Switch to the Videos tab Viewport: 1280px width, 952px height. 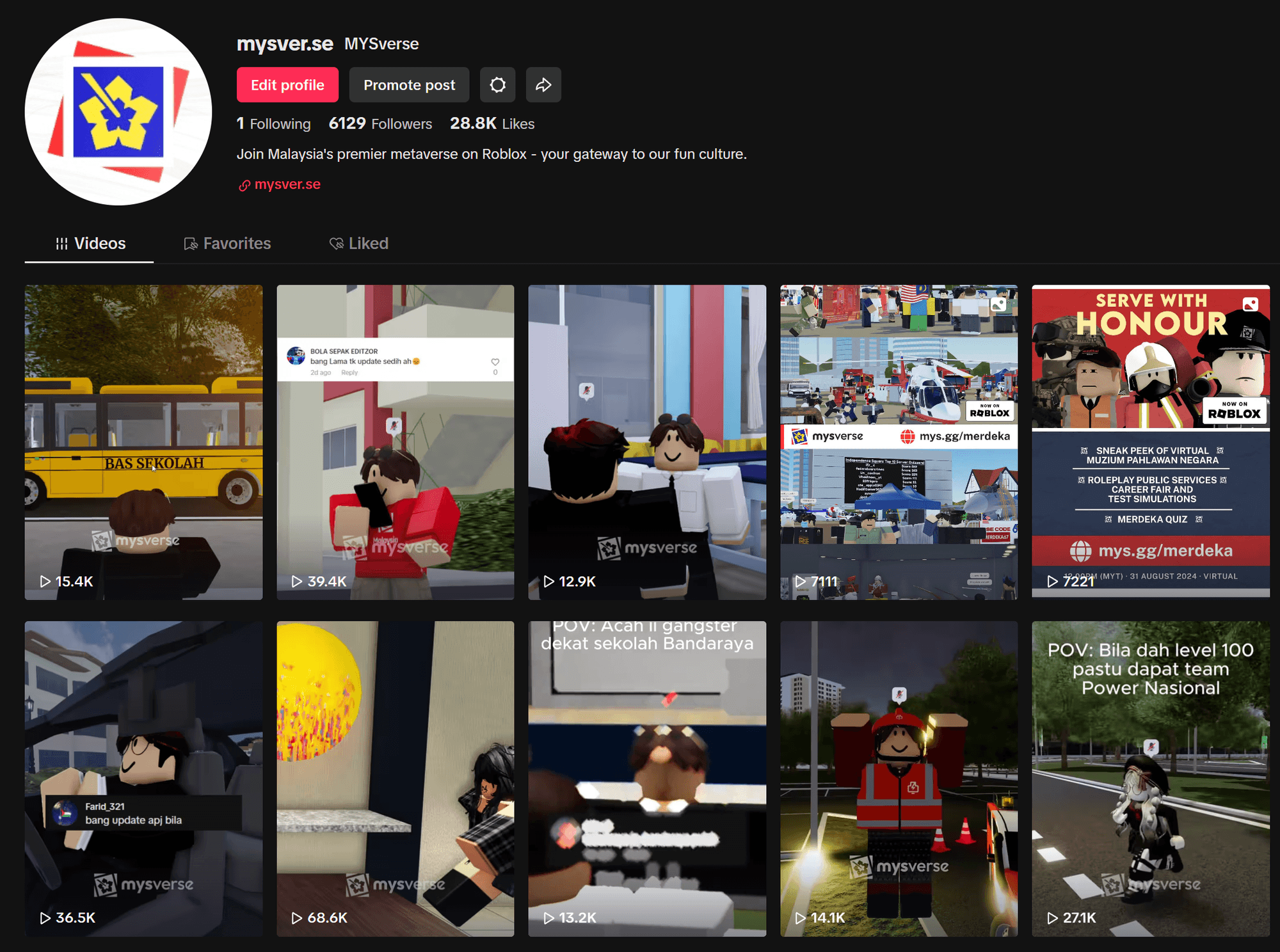[90, 244]
